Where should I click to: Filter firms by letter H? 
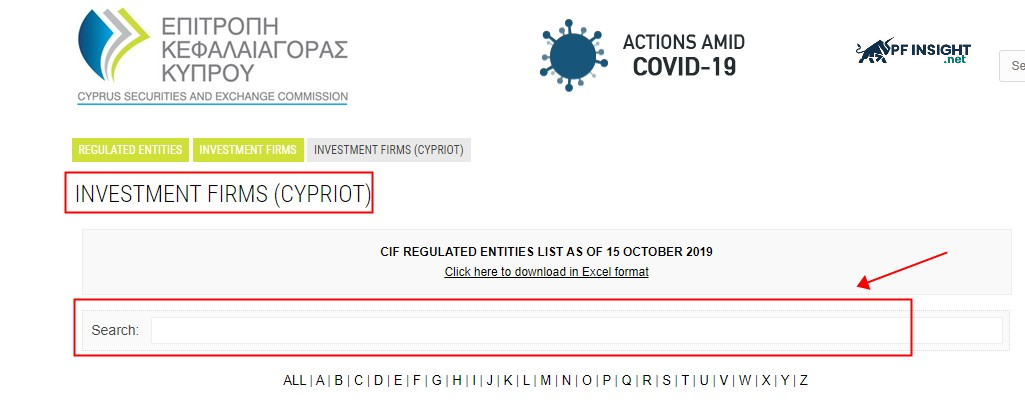pos(456,380)
